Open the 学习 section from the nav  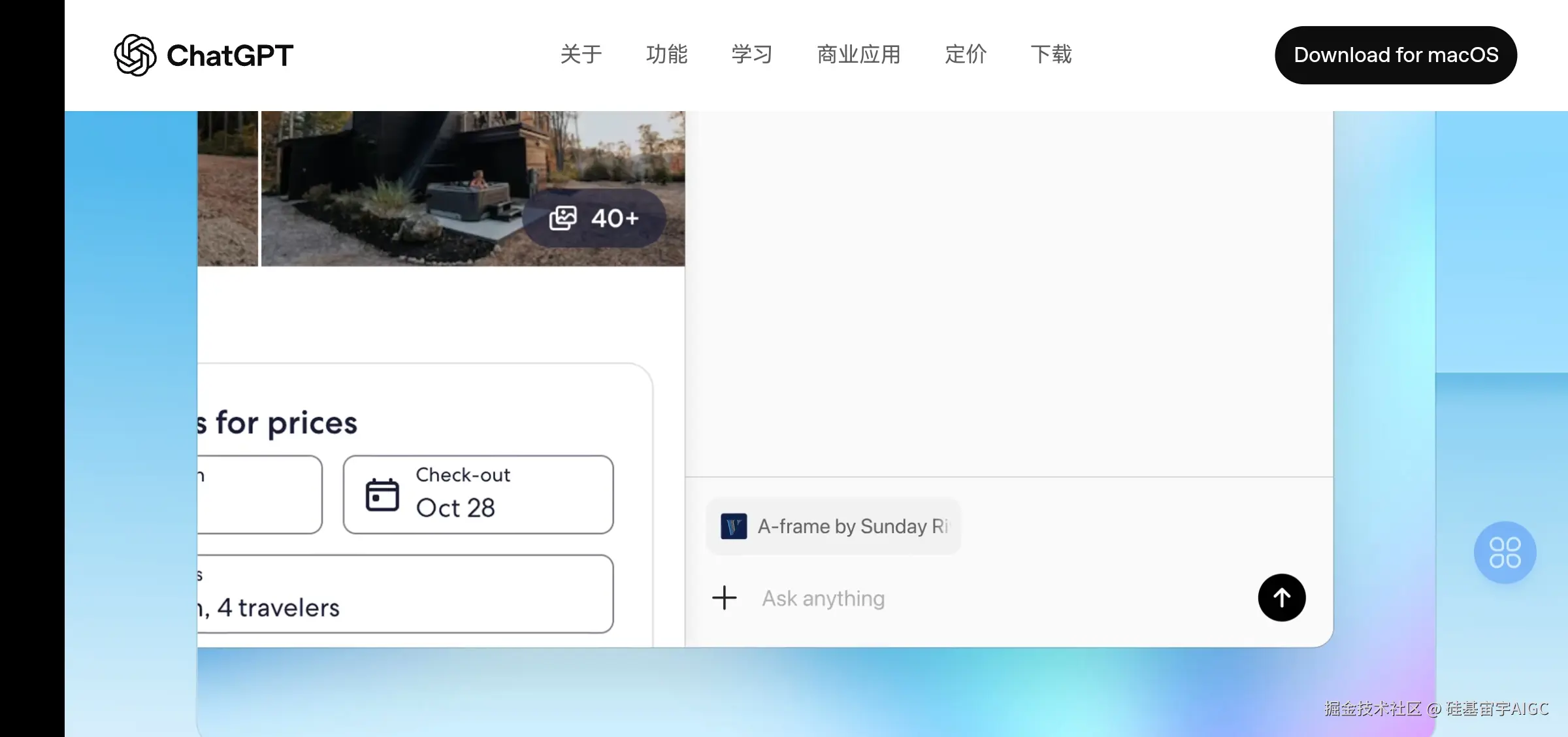pos(751,55)
